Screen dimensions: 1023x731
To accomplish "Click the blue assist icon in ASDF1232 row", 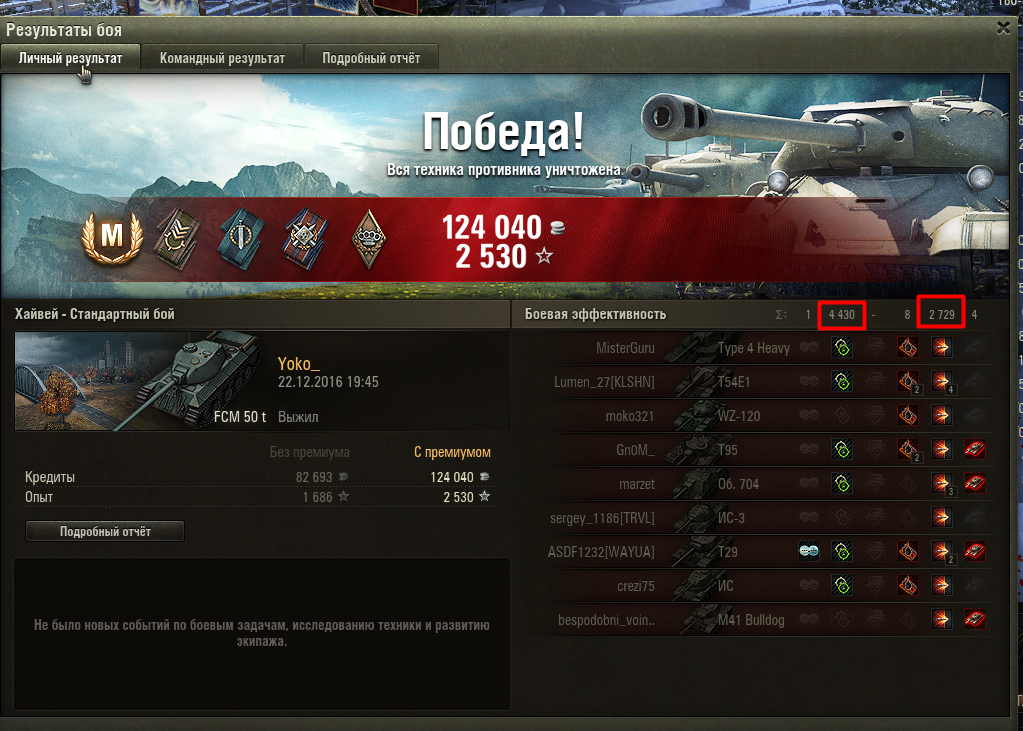I will (809, 551).
